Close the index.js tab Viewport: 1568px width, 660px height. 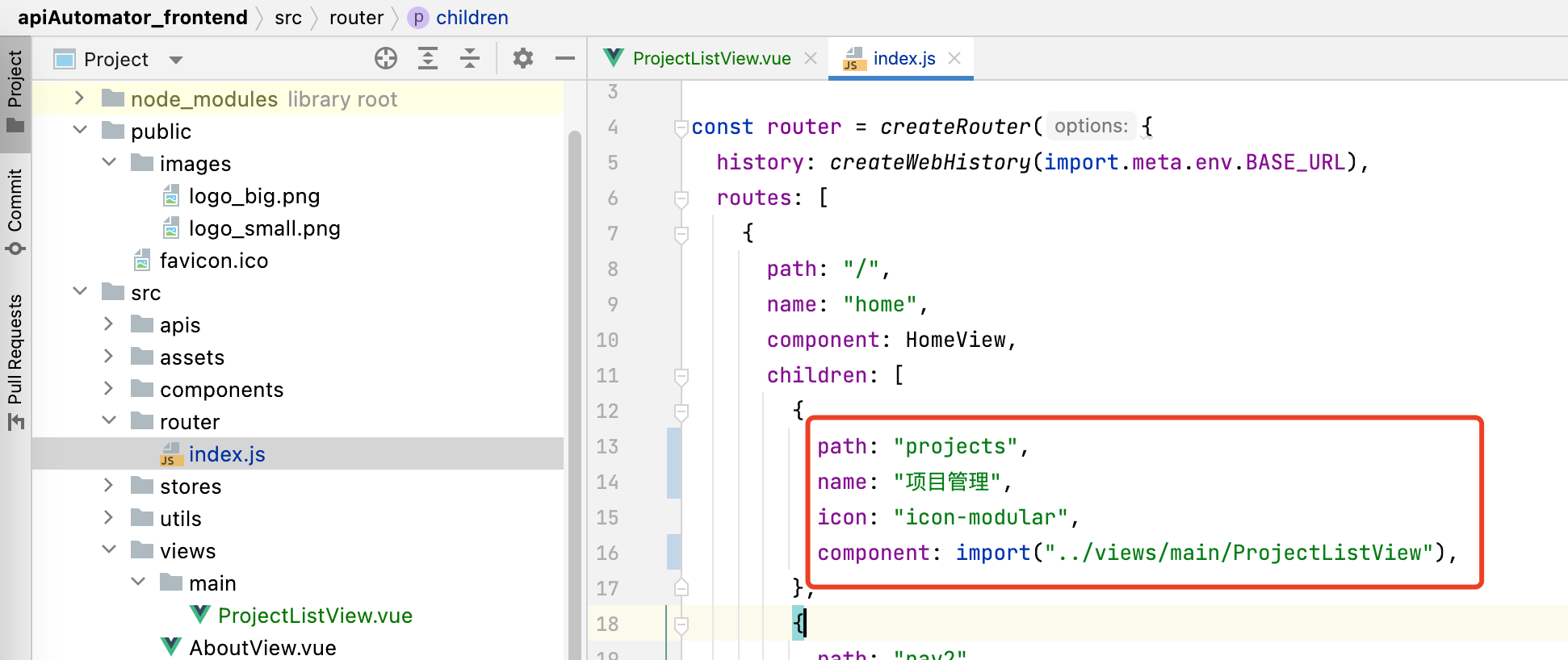point(954,58)
